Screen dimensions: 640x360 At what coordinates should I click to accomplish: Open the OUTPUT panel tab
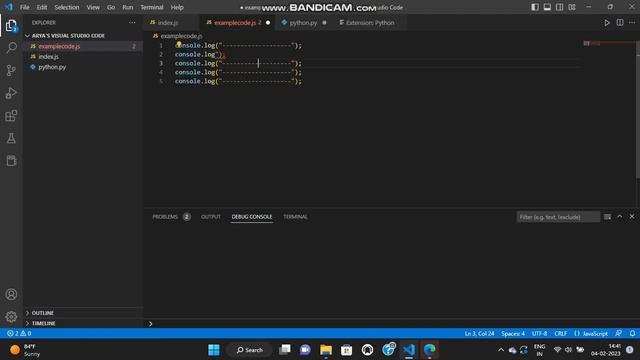pos(211,217)
